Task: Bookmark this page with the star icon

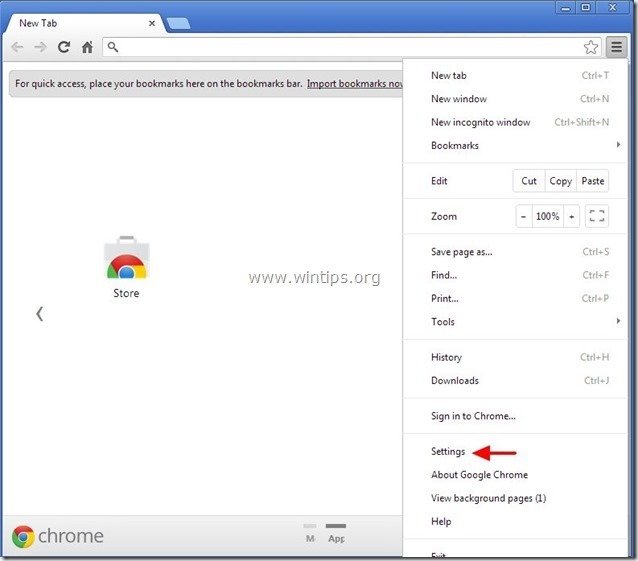Action: (591, 47)
